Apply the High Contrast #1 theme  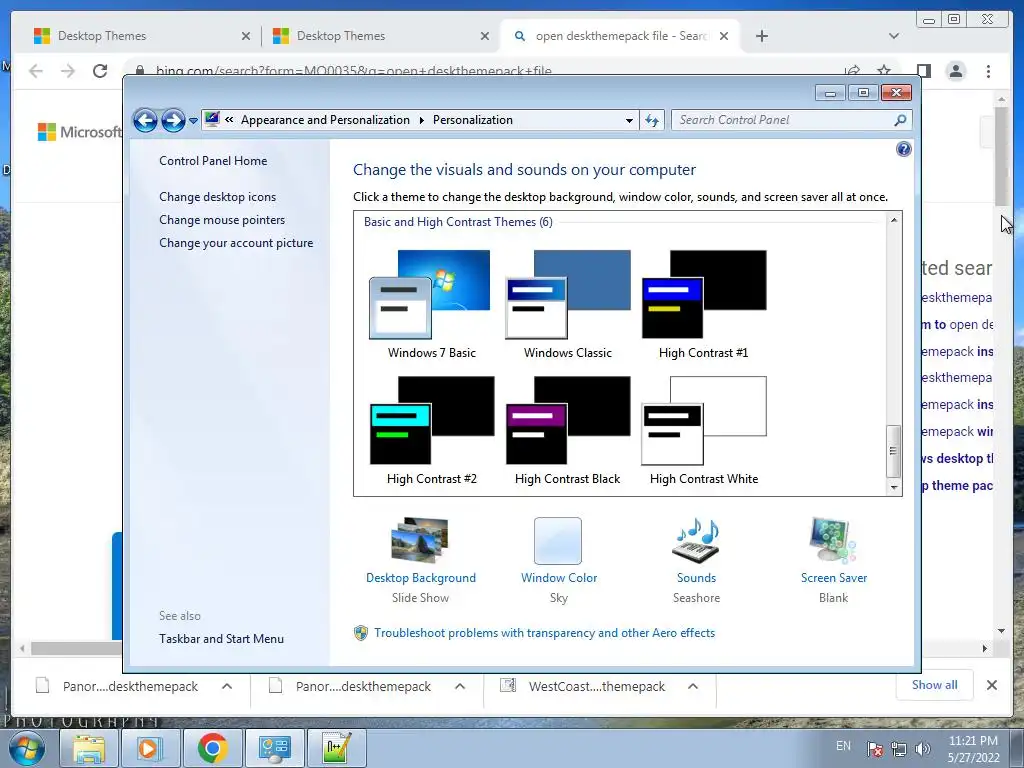[x=703, y=304]
